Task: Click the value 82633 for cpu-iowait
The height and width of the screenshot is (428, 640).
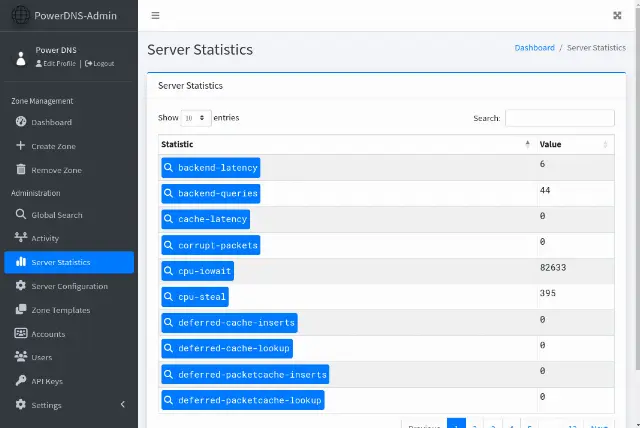Action: click(553, 268)
